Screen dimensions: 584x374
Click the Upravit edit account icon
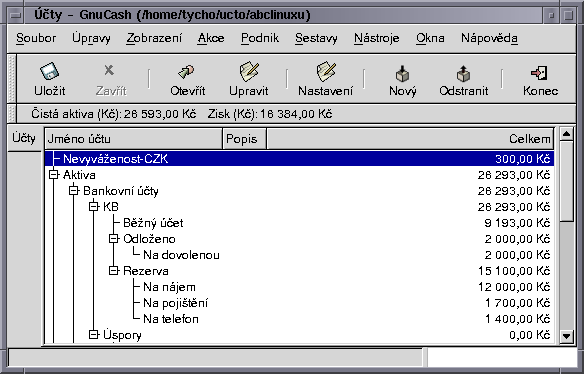coord(249,71)
